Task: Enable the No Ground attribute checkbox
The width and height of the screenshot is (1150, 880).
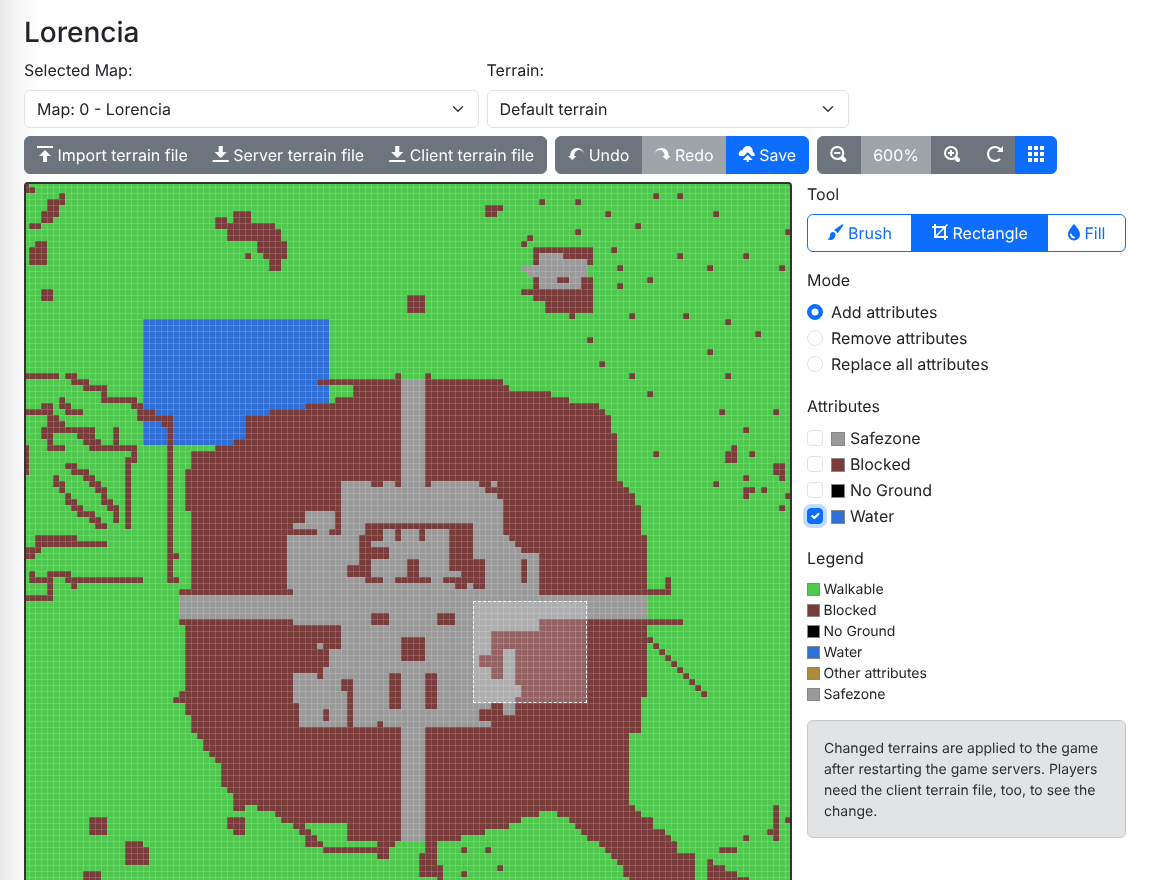Action: coord(815,490)
